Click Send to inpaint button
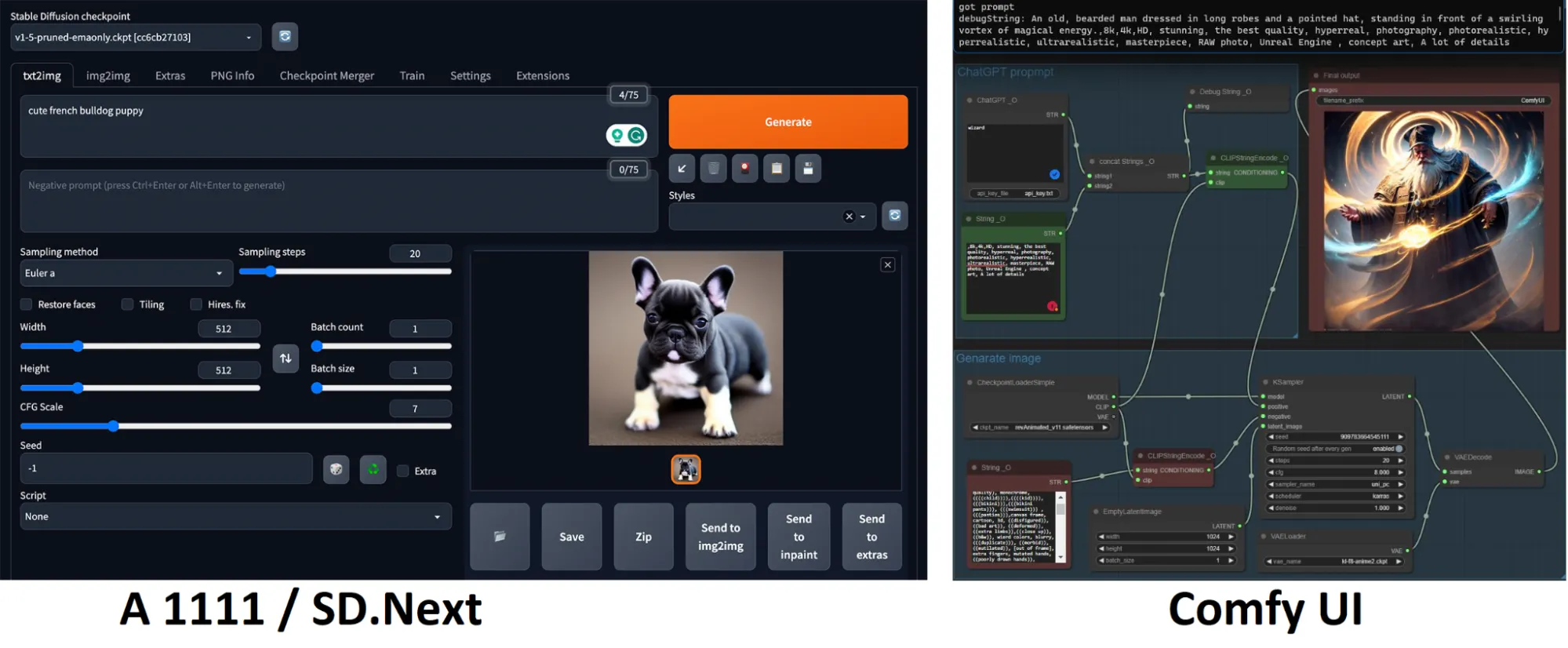This screenshot has width=1568, height=648. coord(799,537)
